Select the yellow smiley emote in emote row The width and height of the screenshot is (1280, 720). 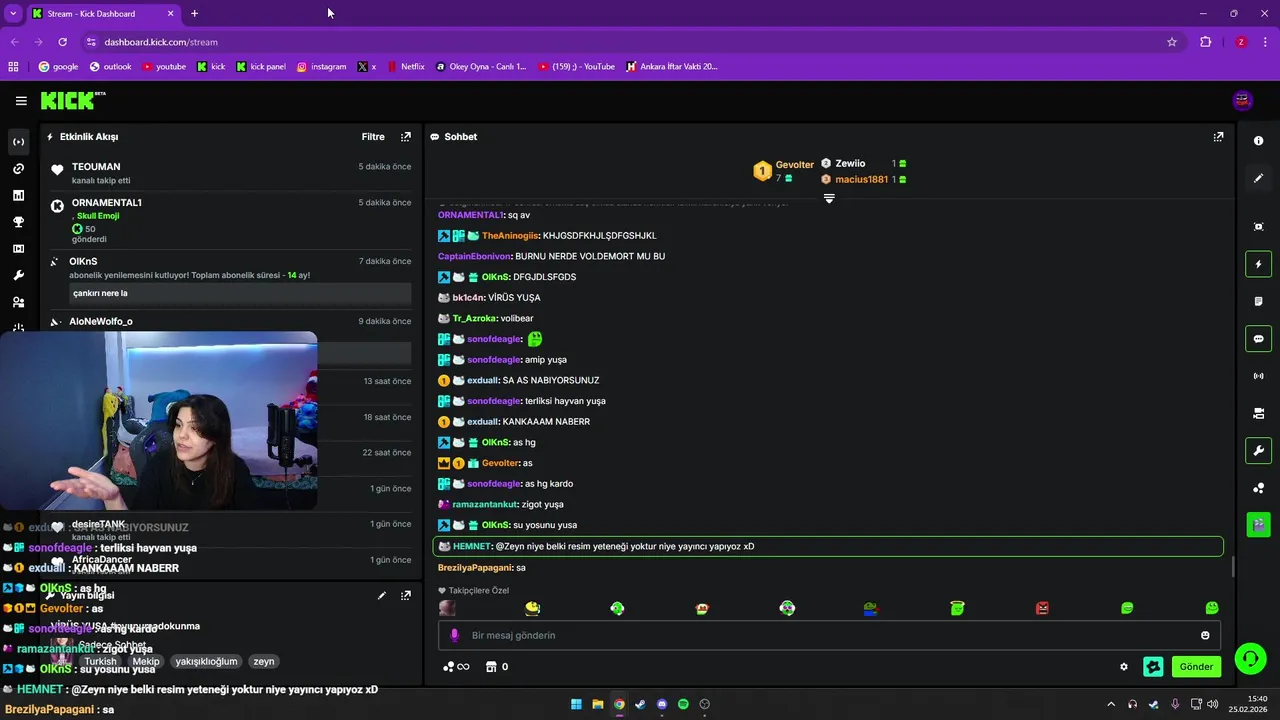coord(532,608)
